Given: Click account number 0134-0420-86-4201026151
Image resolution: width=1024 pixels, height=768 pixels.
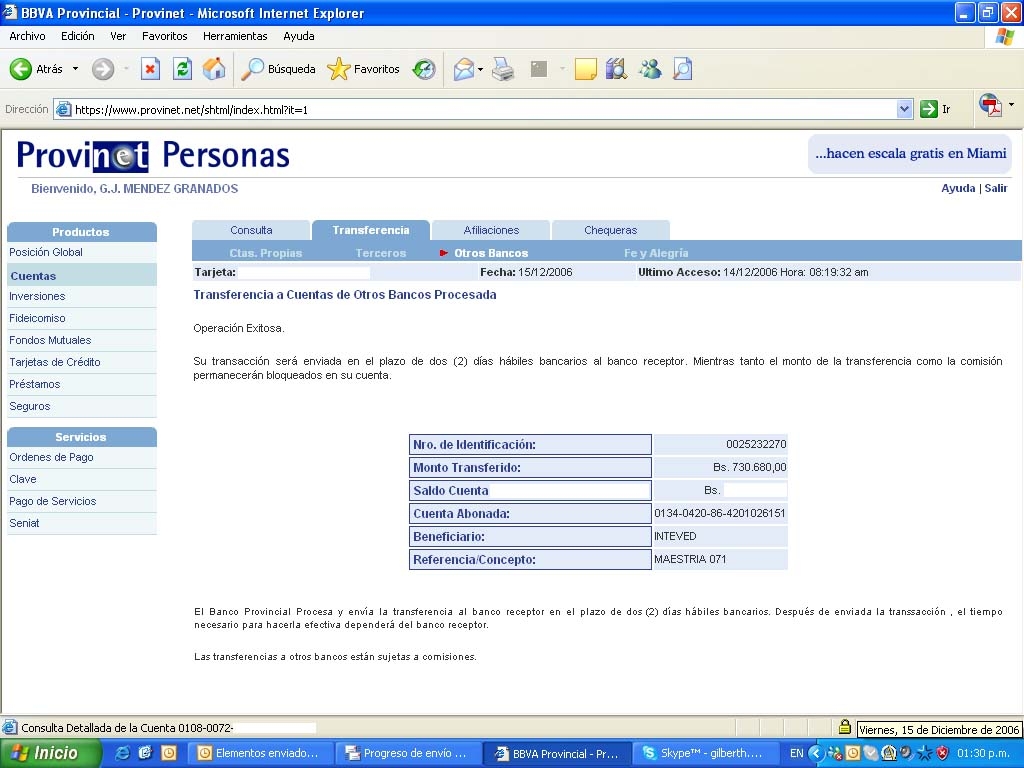Looking at the screenshot, I should pyautogui.click(x=720, y=513).
